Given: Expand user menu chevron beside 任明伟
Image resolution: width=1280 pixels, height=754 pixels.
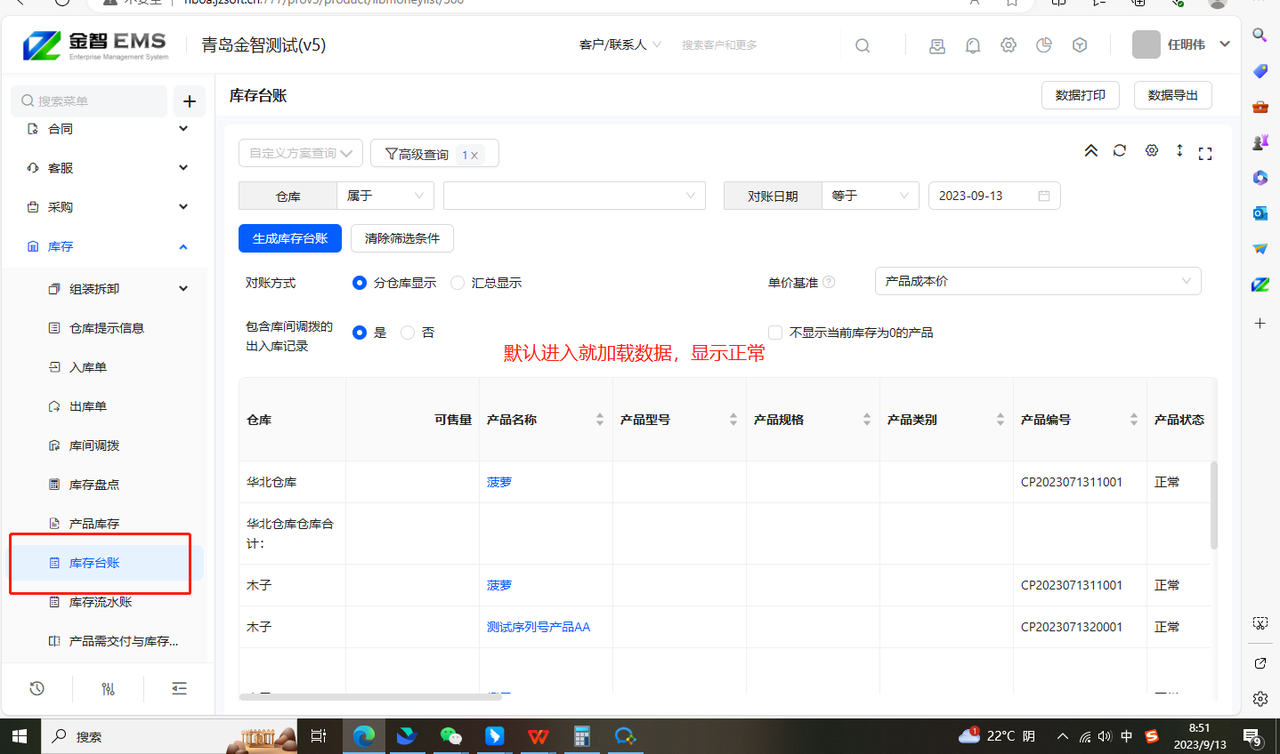Looking at the screenshot, I should click(1225, 44).
